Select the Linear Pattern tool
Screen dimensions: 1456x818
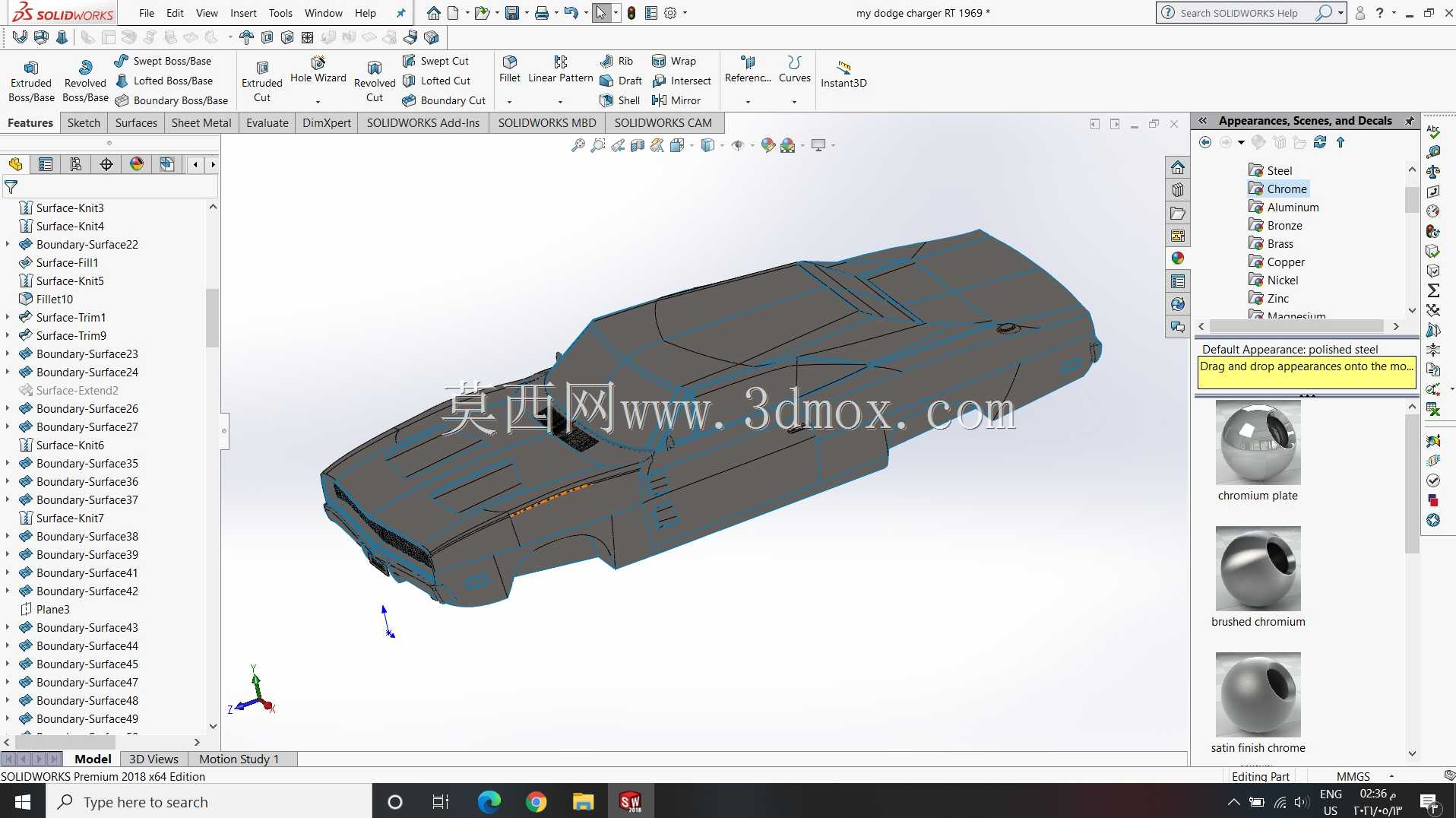click(561, 69)
